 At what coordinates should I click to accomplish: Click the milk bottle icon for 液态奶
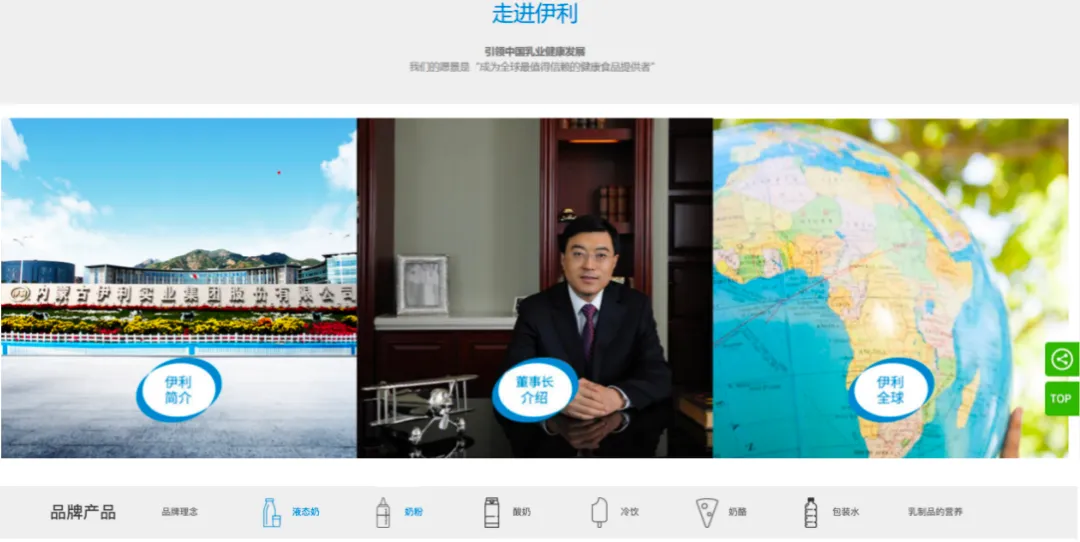click(x=271, y=513)
